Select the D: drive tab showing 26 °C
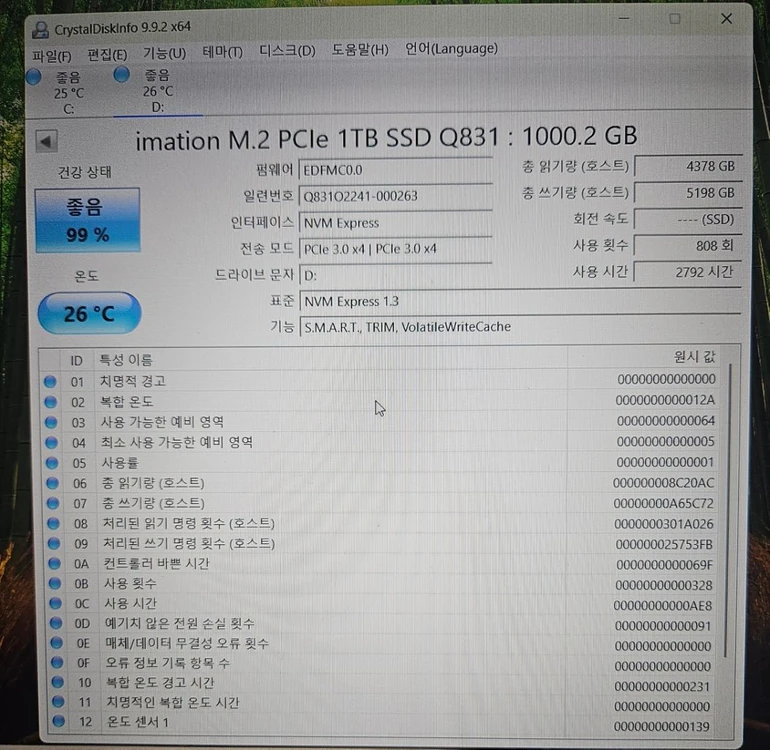This screenshot has width=770, height=750. tap(158, 91)
